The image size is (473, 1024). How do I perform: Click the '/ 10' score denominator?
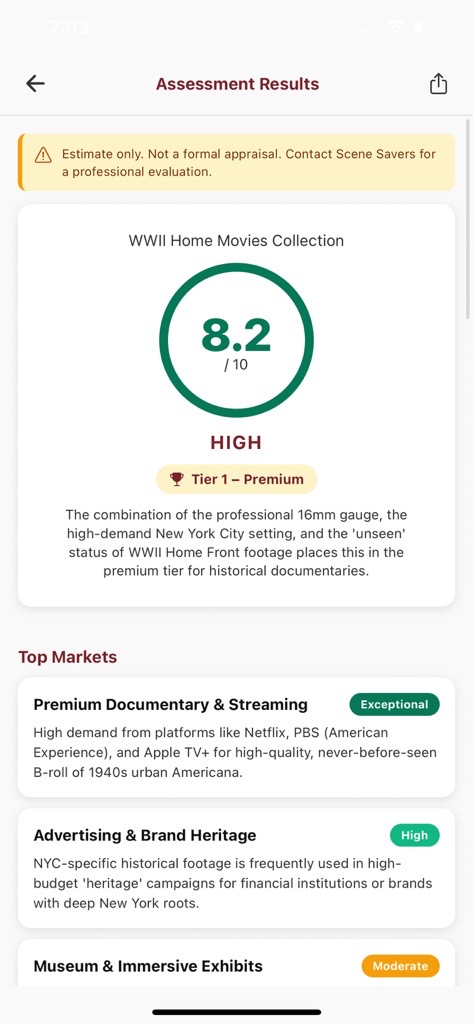click(x=236, y=364)
